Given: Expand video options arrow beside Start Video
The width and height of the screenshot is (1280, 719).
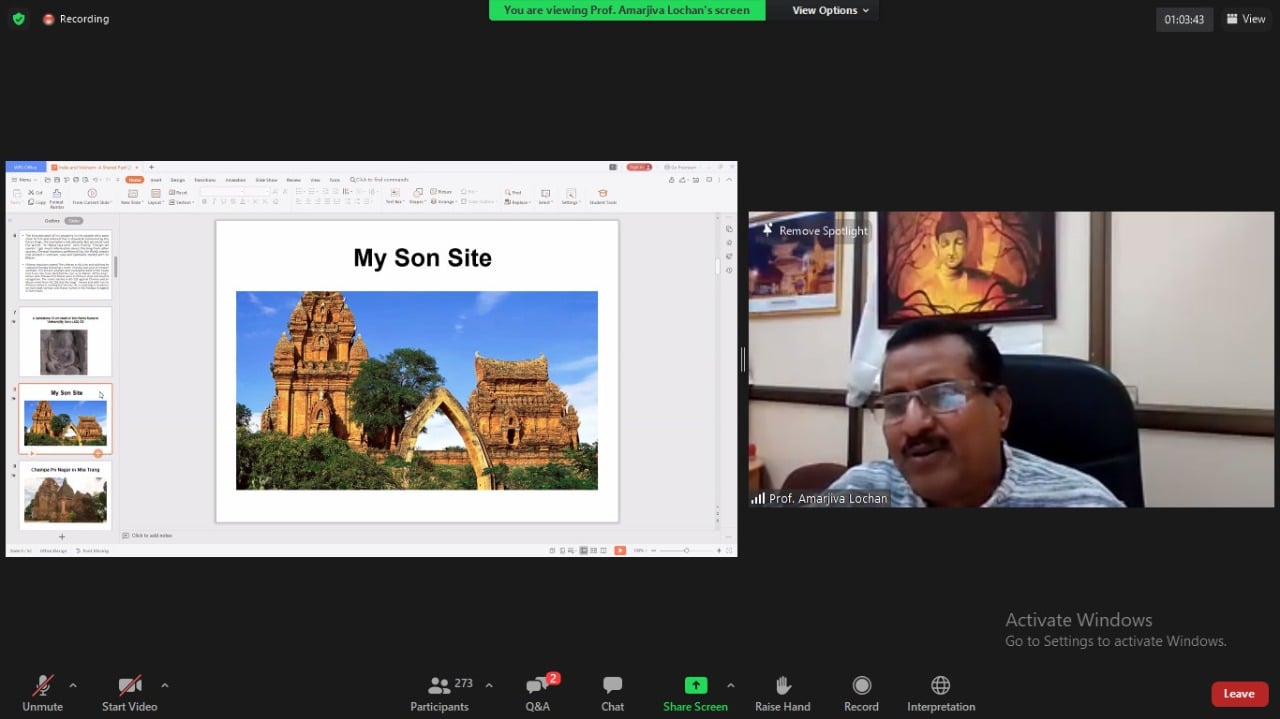Looking at the screenshot, I should coord(165,686).
